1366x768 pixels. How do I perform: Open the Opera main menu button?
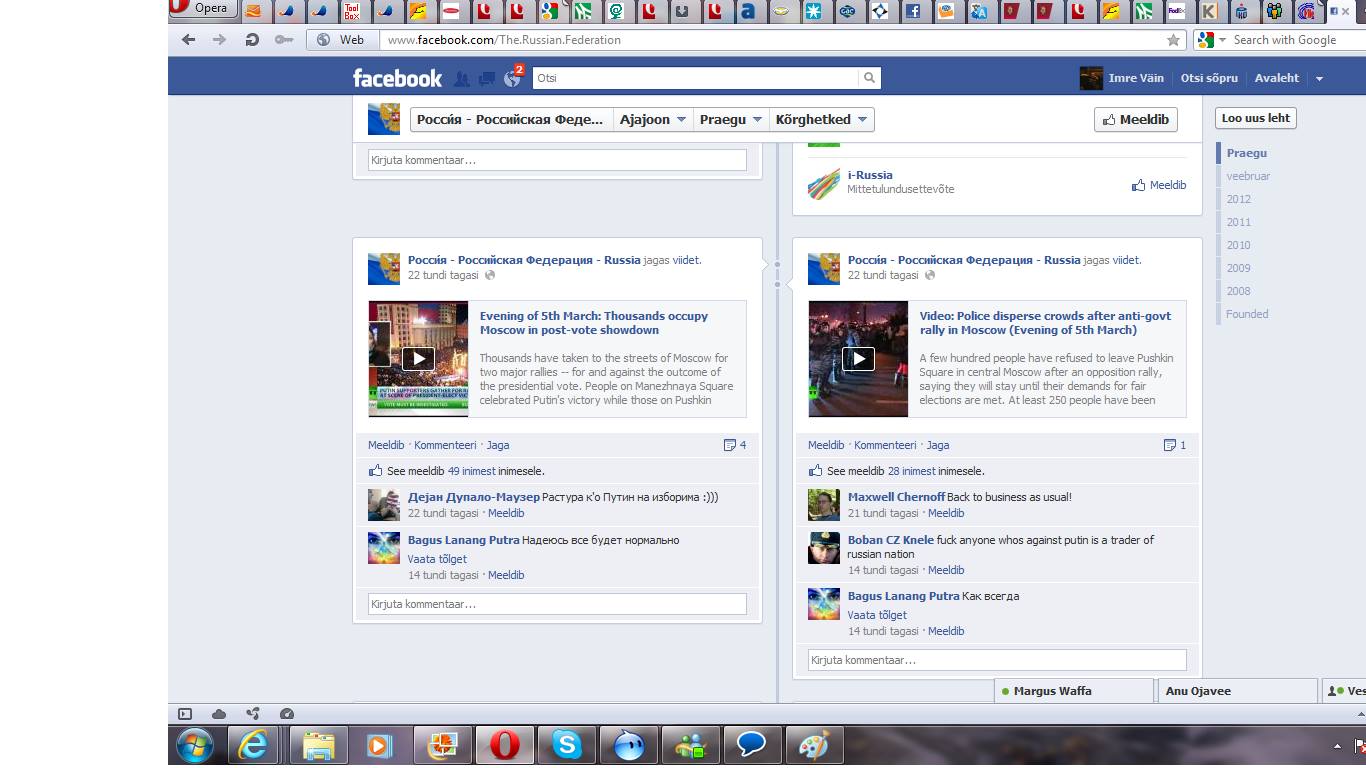(x=203, y=10)
